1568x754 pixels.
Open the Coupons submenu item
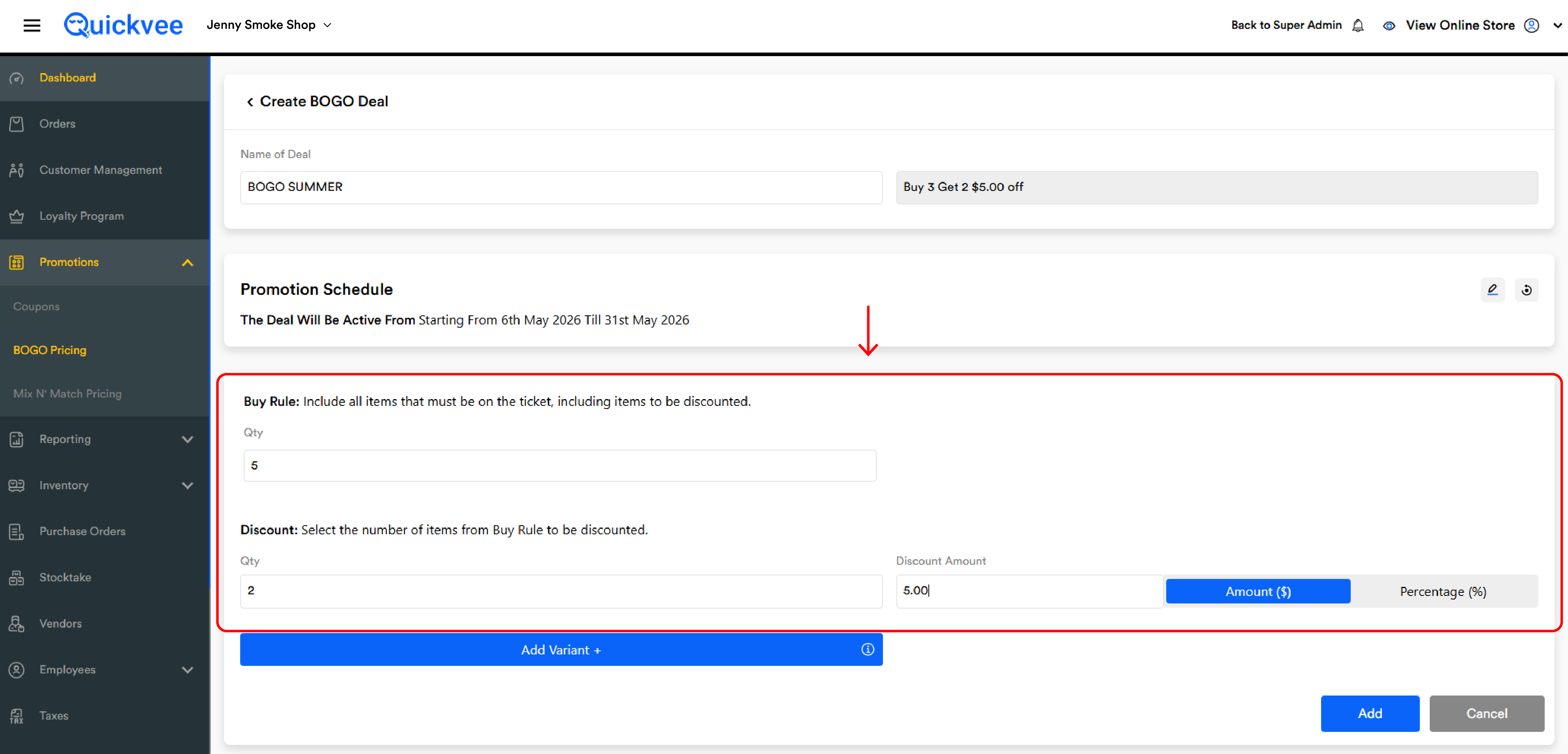[x=36, y=306]
